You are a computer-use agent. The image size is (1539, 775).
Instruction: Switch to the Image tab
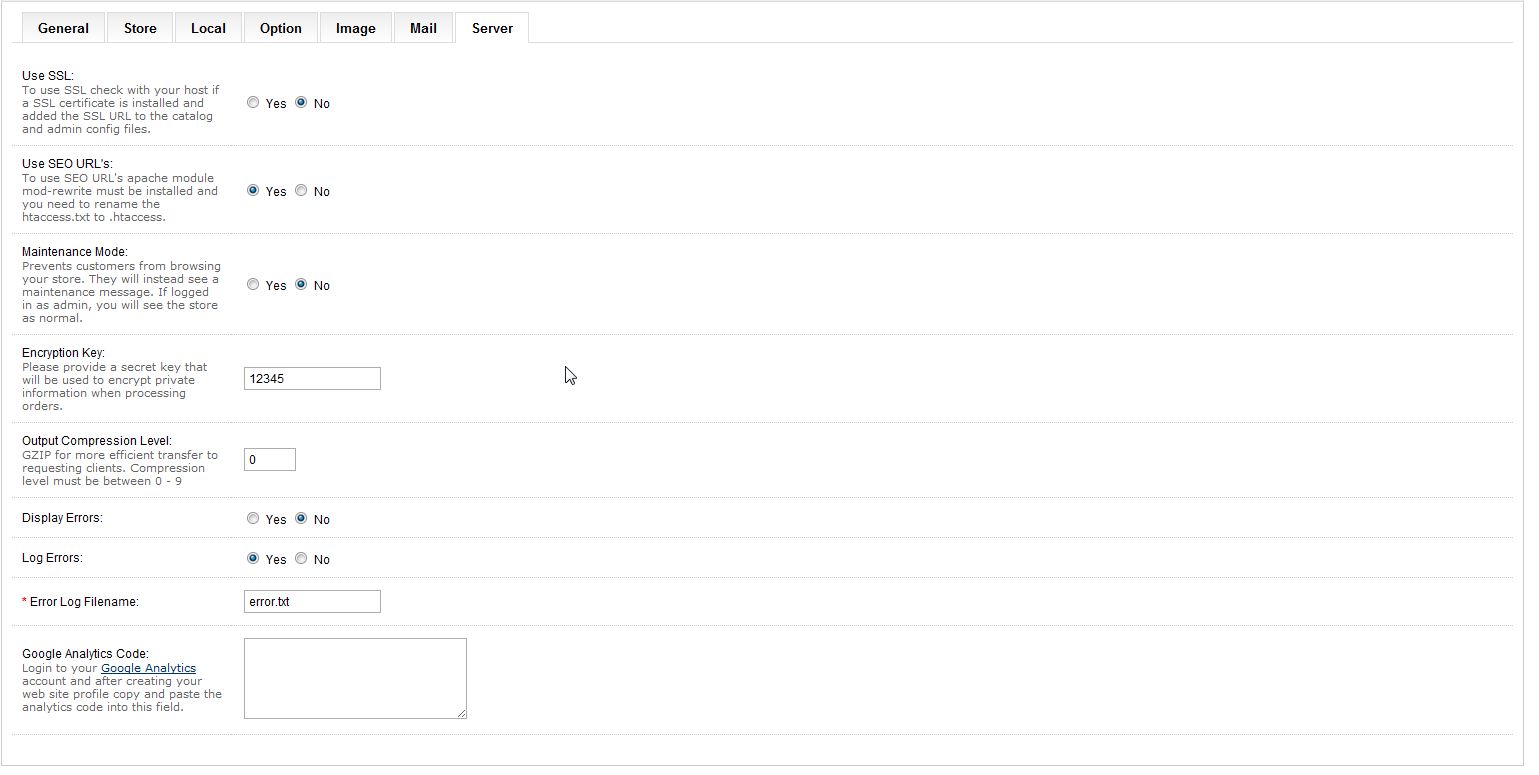point(355,28)
